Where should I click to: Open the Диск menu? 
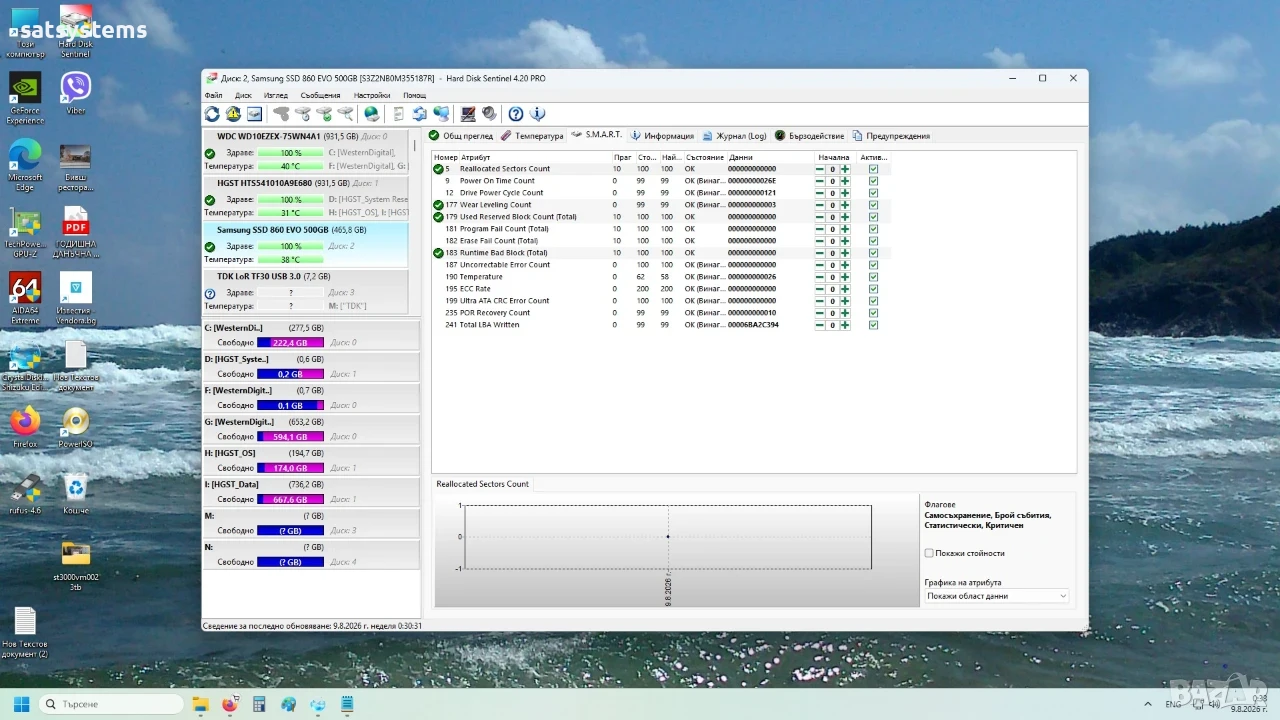[243, 96]
